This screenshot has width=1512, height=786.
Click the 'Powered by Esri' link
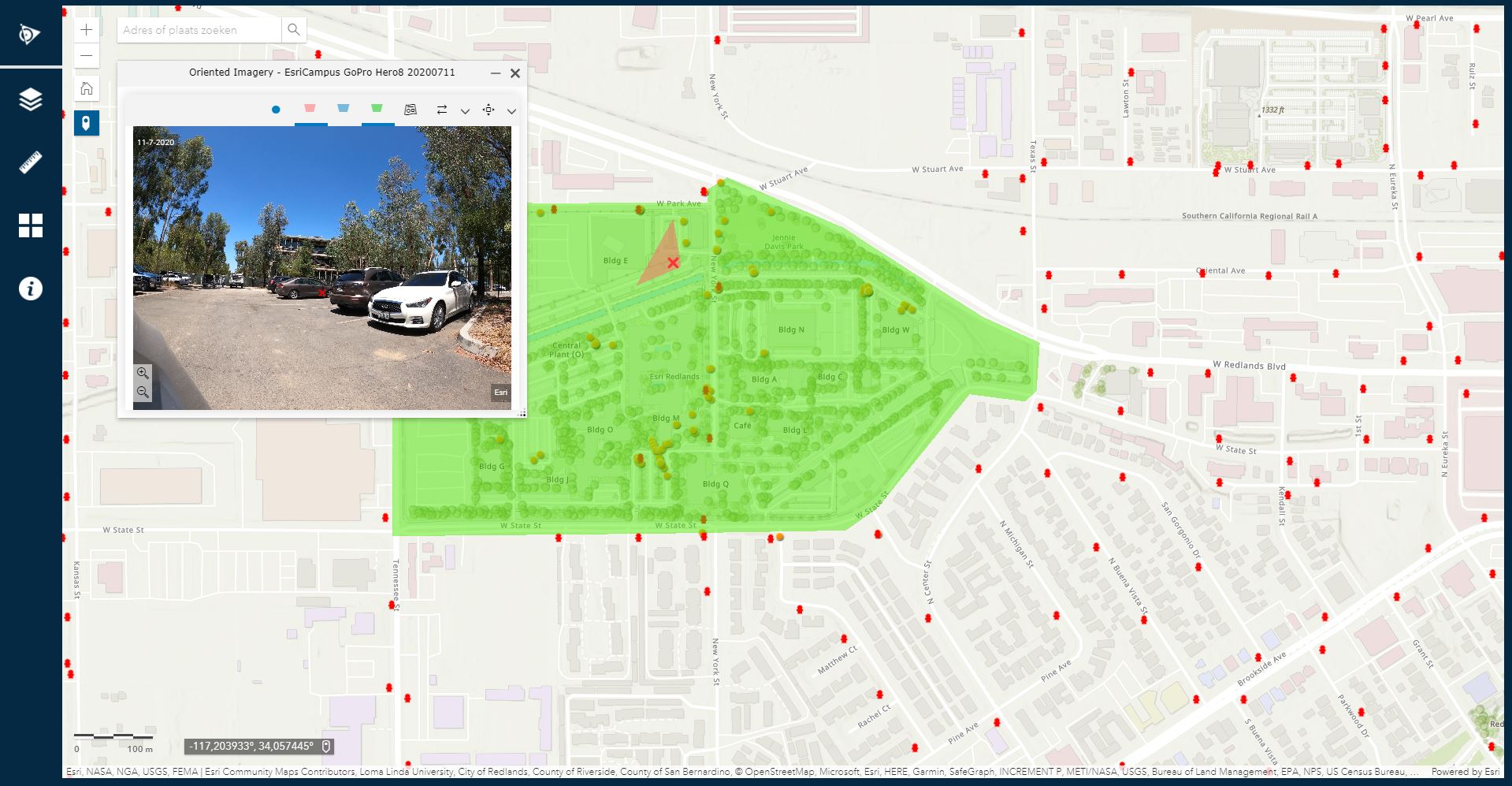pyautogui.click(x=1465, y=772)
